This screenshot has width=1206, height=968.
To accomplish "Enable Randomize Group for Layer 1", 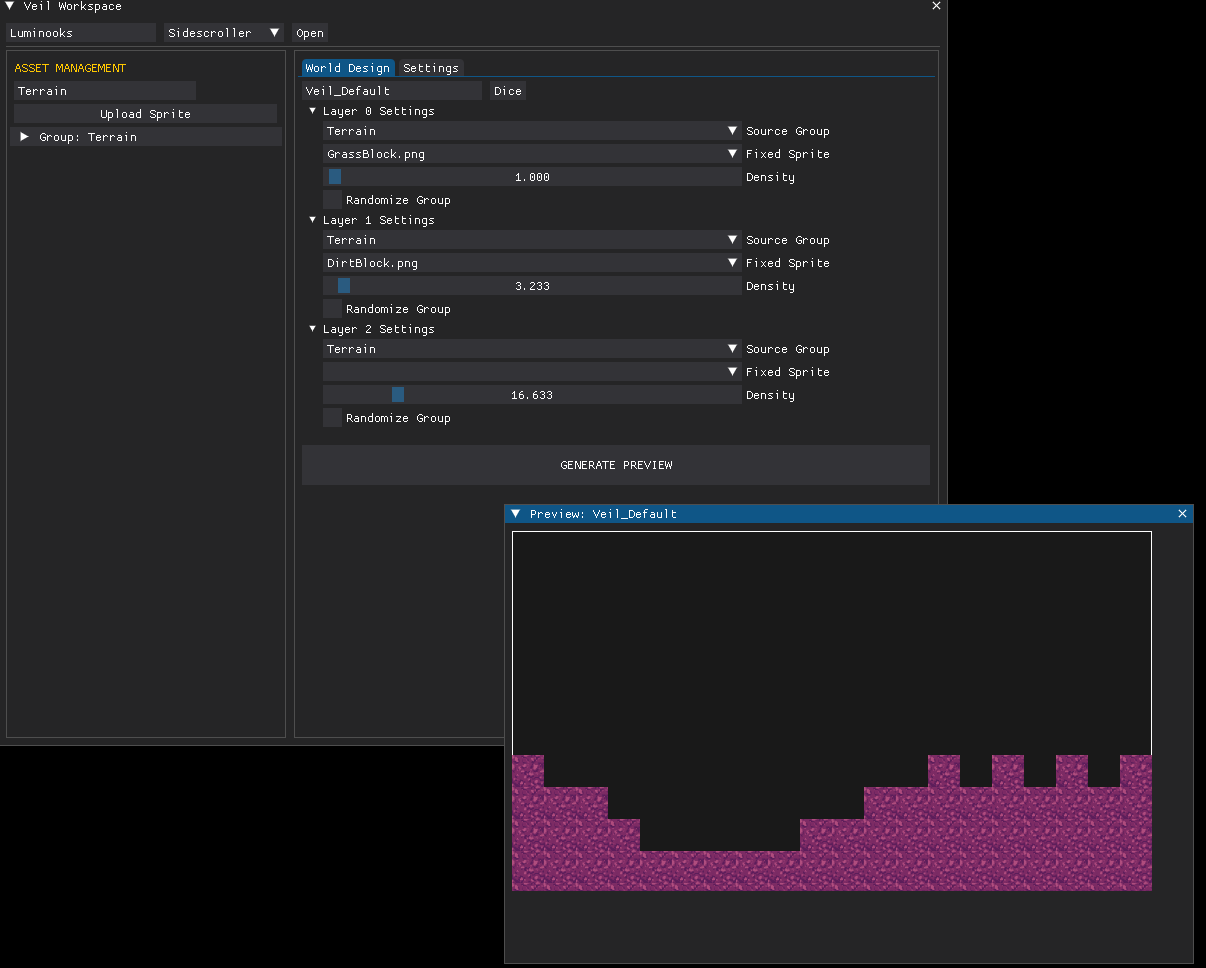I will coord(332,309).
